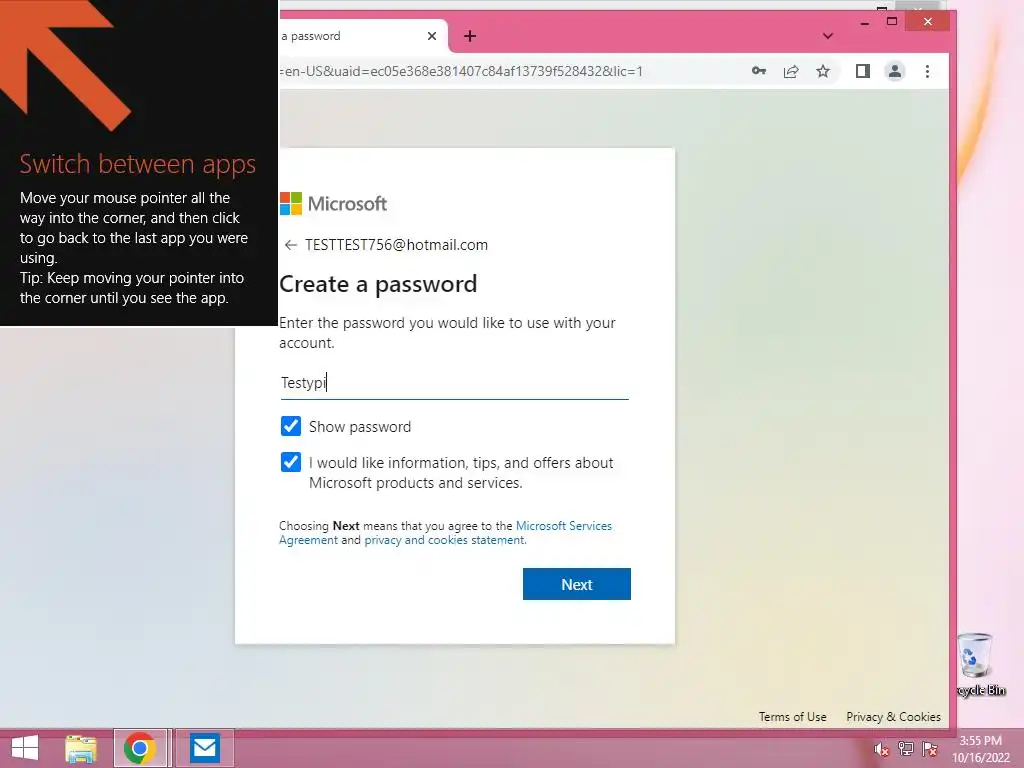Image resolution: width=1024 pixels, height=768 pixels.
Task: Click the TESTTEST756@hotmail.com email text
Action: (396, 245)
